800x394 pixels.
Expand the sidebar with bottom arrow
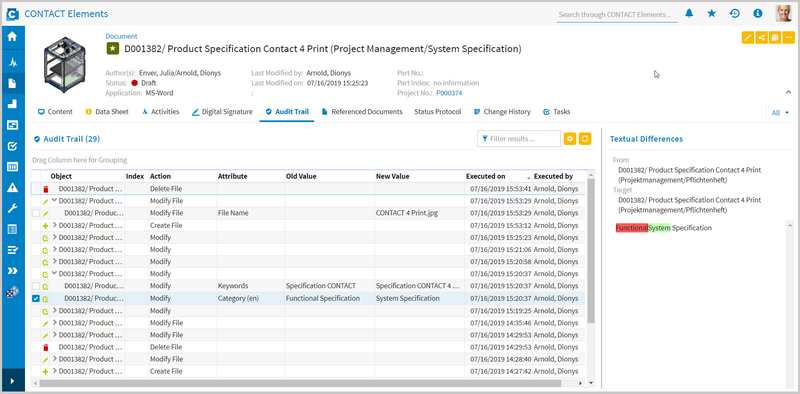coord(12,381)
